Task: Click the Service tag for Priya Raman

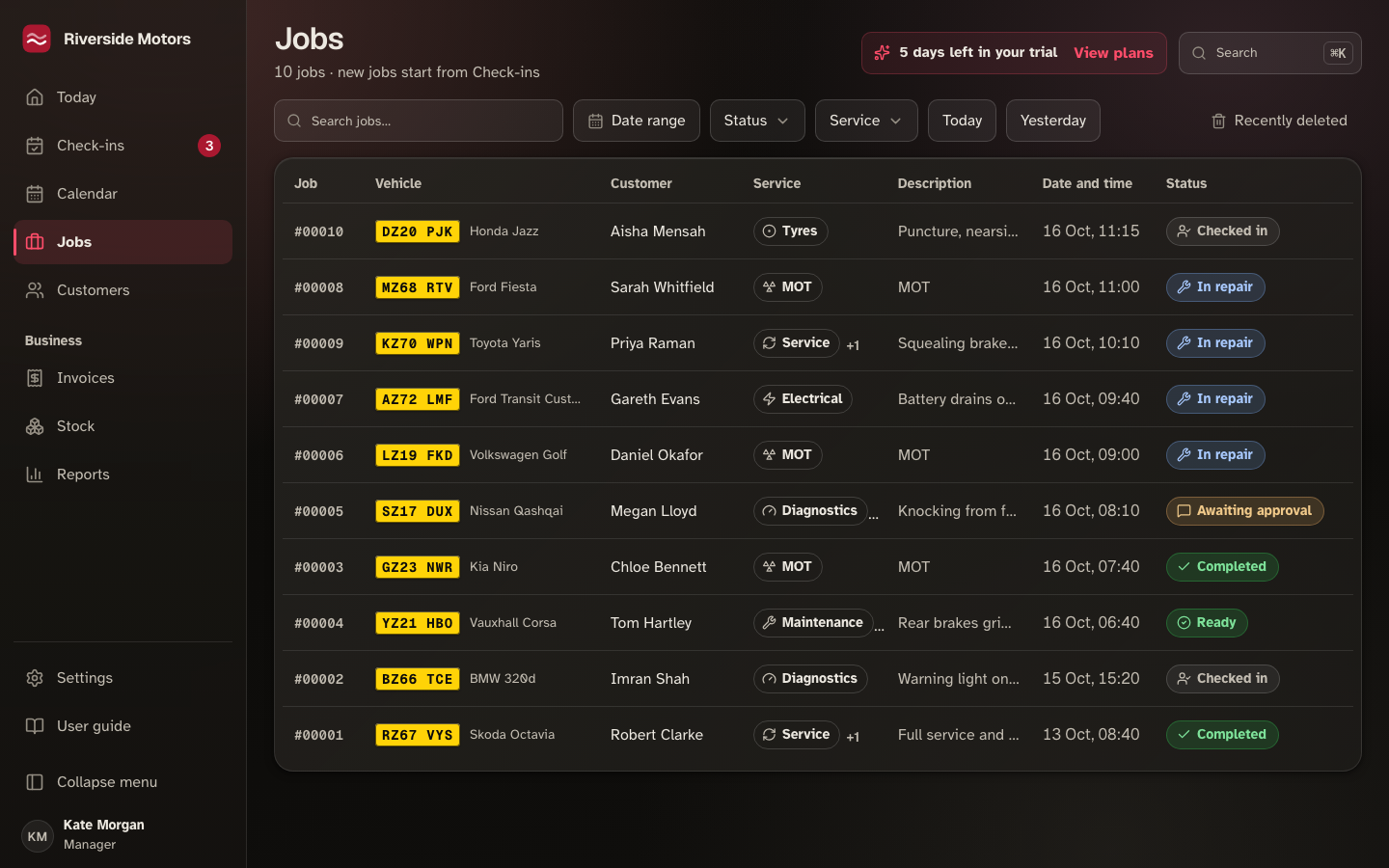Action: click(x=797, y=343)
